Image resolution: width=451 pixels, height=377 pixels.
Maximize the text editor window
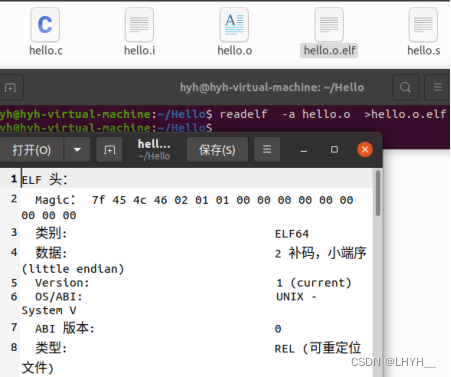[x=334, y=150]
